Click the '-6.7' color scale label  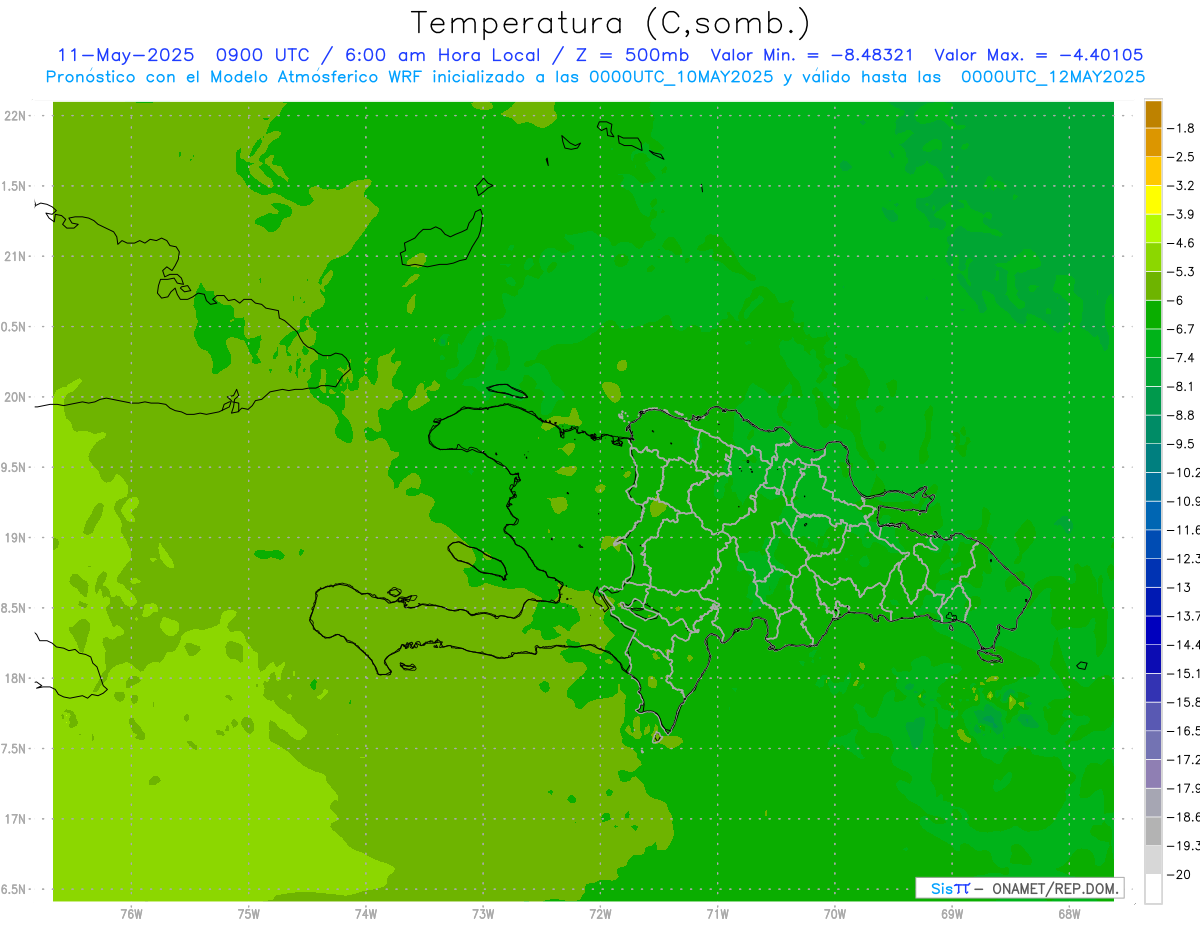(1183, 329)
